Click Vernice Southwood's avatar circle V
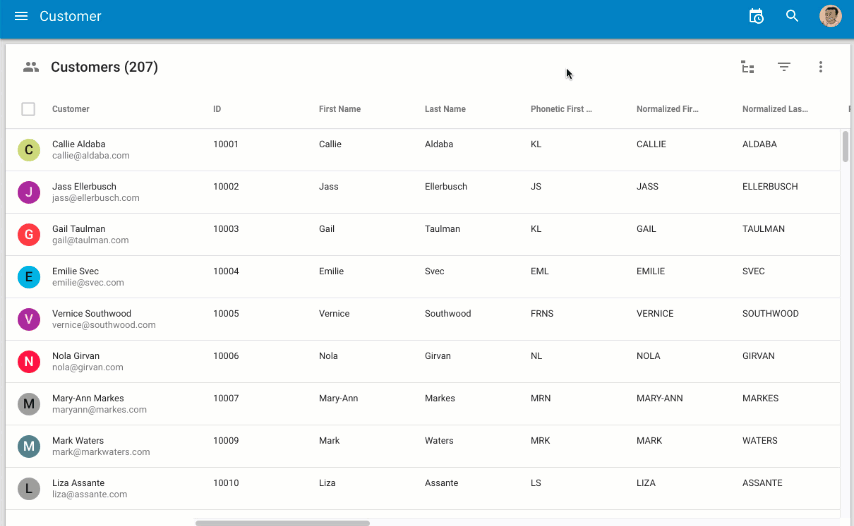The height and width of the screenshot is (526, 854). [29, 319]
